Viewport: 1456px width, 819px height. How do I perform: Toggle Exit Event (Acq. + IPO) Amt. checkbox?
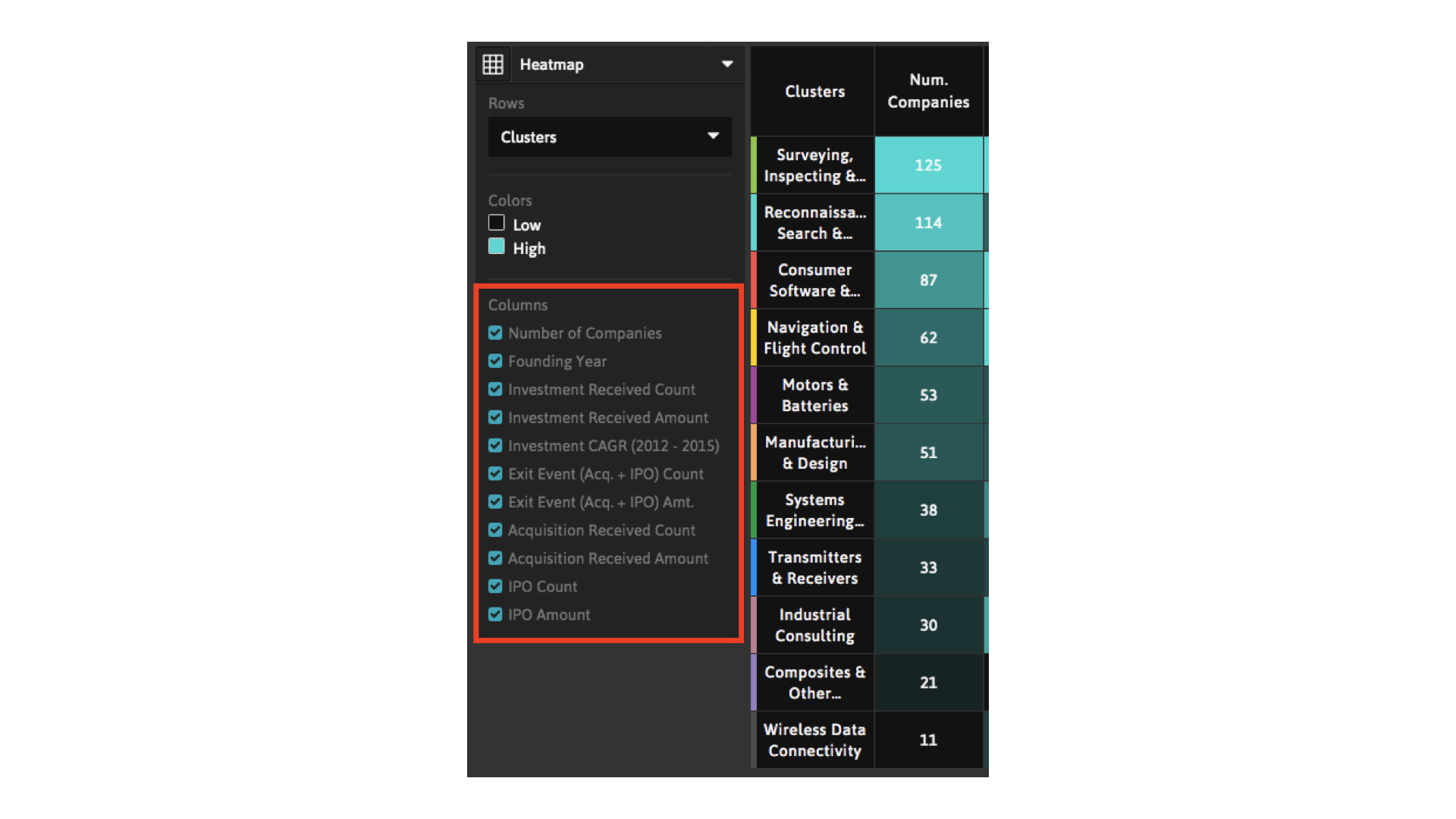[x=495, y=502]
